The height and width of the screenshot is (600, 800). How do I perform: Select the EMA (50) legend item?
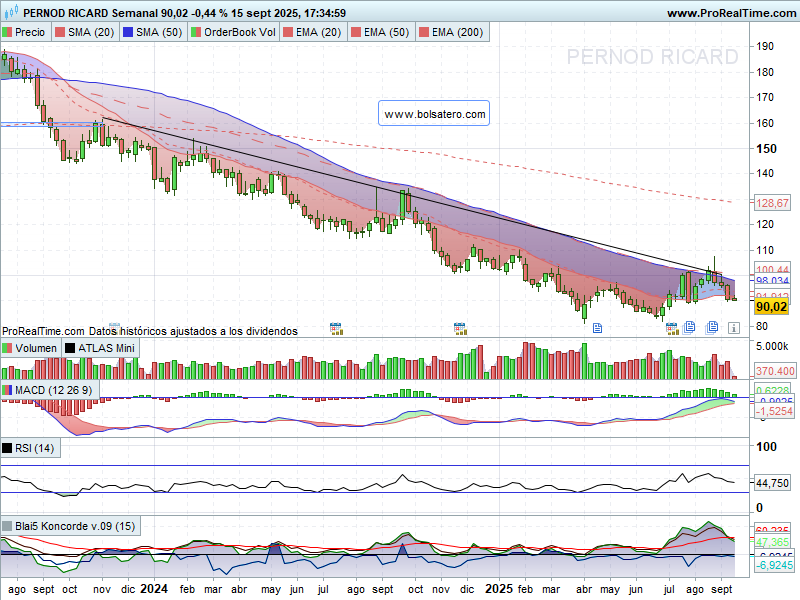click(381, 32)
